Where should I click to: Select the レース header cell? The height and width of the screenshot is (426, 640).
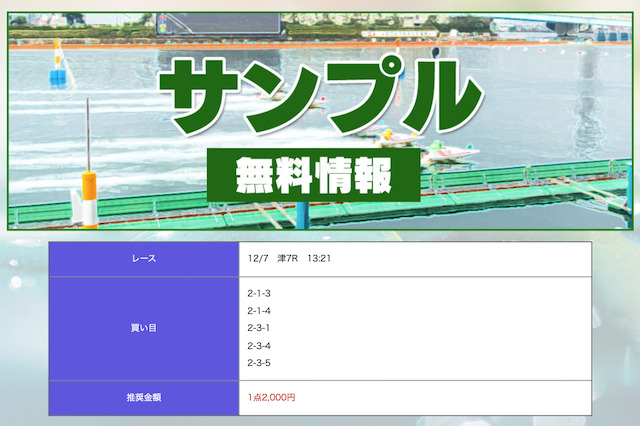tap(143, 259)
